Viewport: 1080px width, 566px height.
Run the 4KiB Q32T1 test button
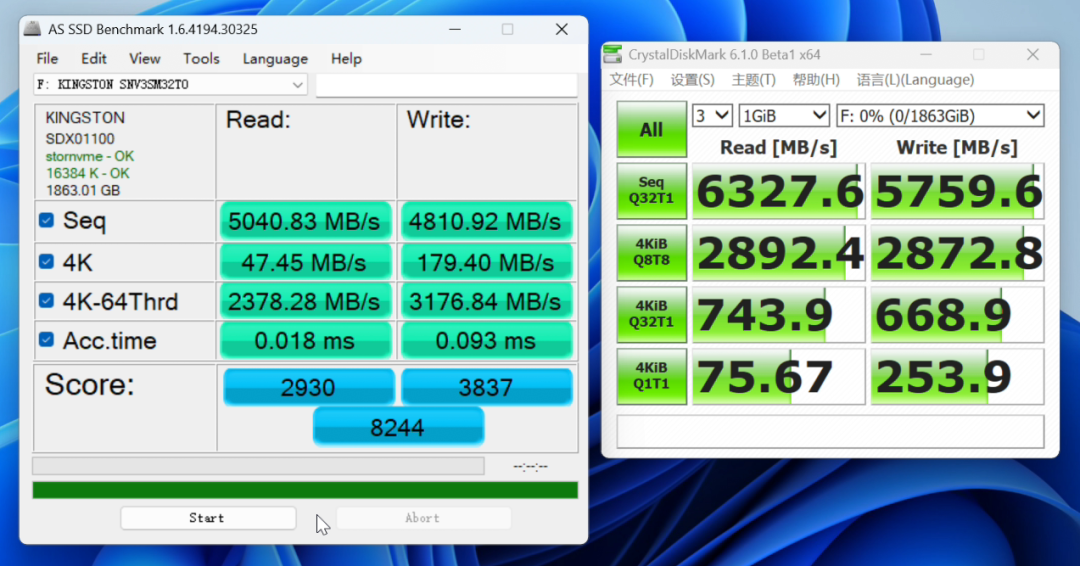pos(652,315)
